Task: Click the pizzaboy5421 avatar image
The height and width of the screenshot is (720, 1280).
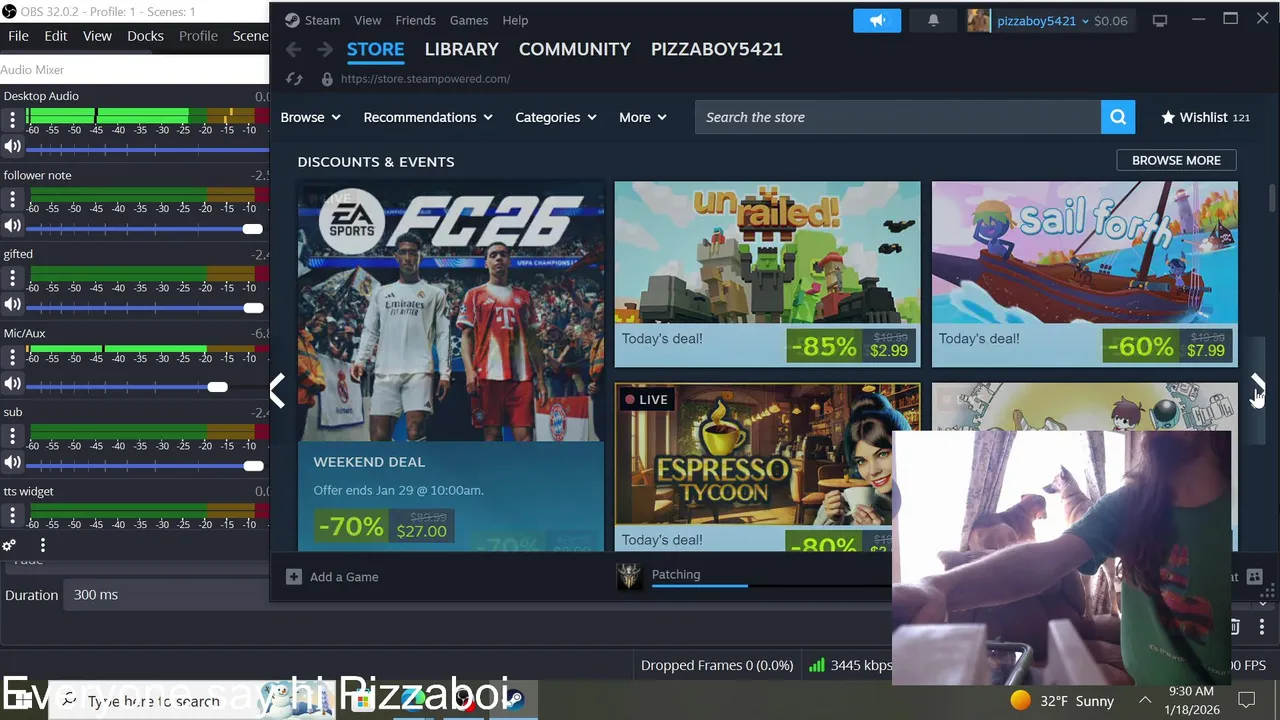Action: click(979, 20)
